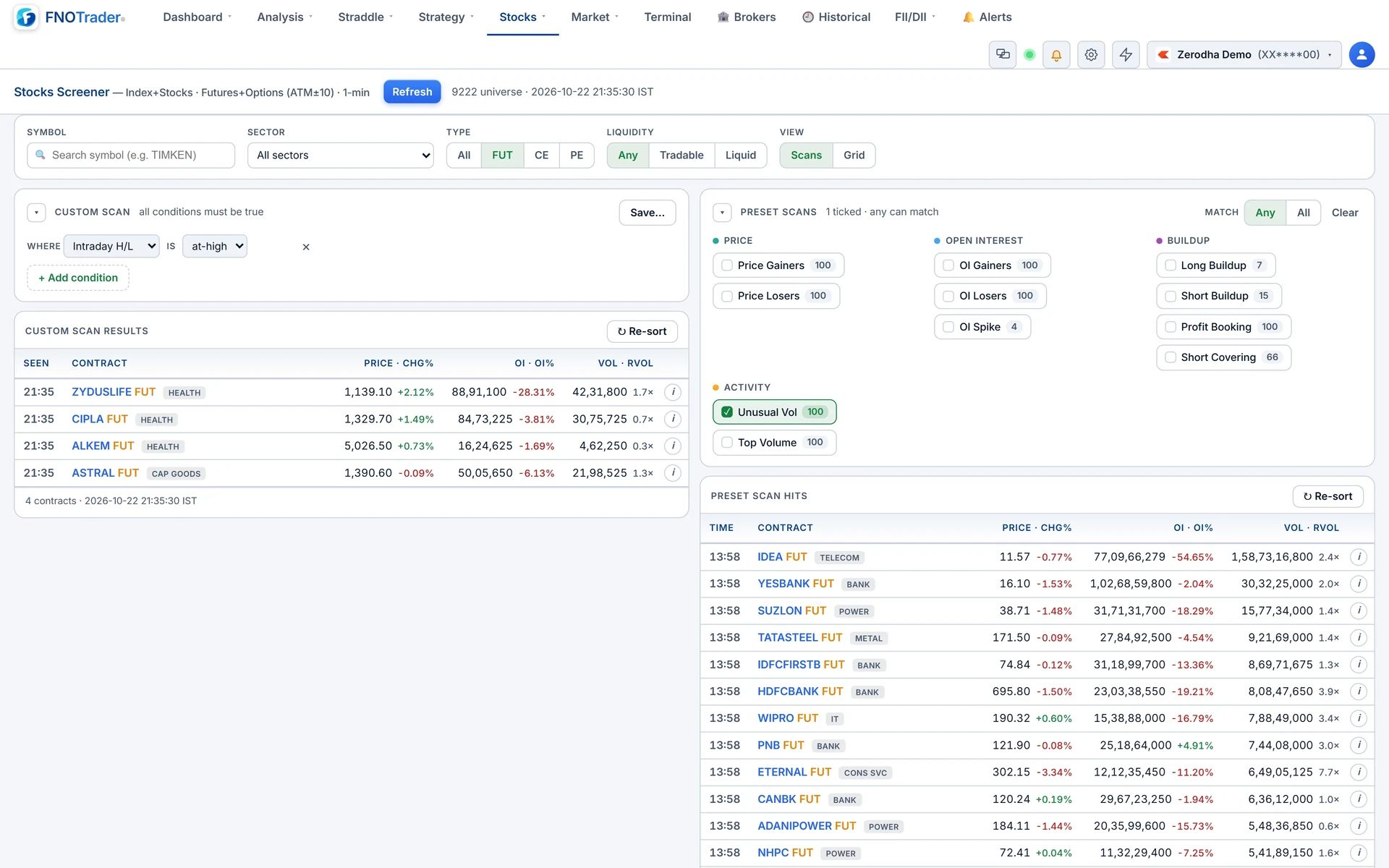Remove the Intraday H/L condition with the X
The image size is (1389, 868).
click(x=306, y=247)
